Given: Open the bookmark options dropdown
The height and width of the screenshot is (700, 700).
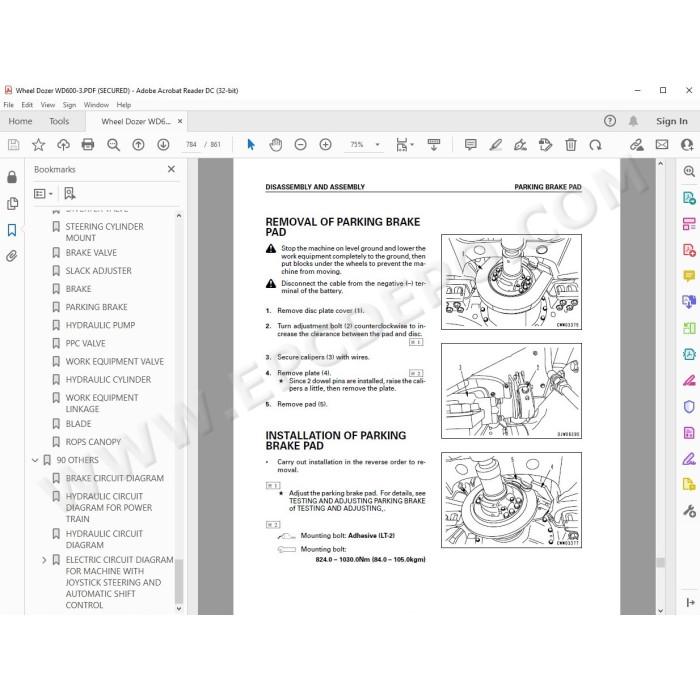Looking at the screenshot, I should coord(43,194).
